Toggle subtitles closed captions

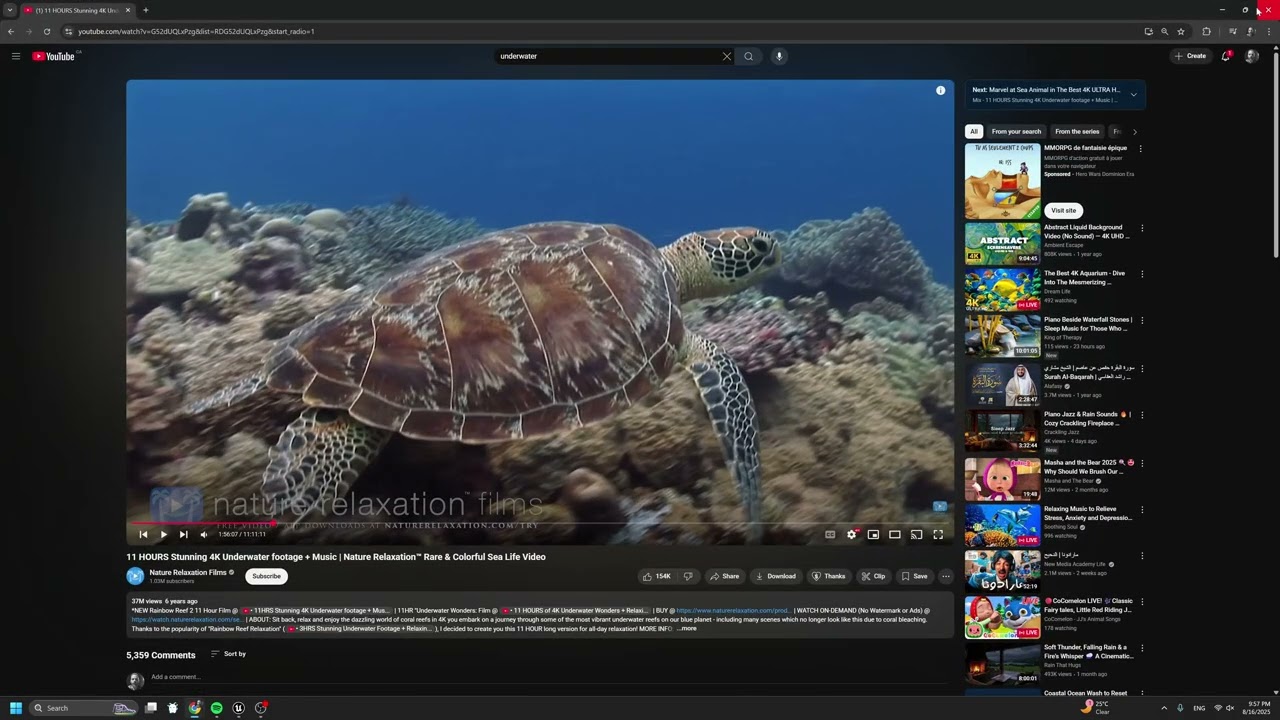click(x=830, y=534)
